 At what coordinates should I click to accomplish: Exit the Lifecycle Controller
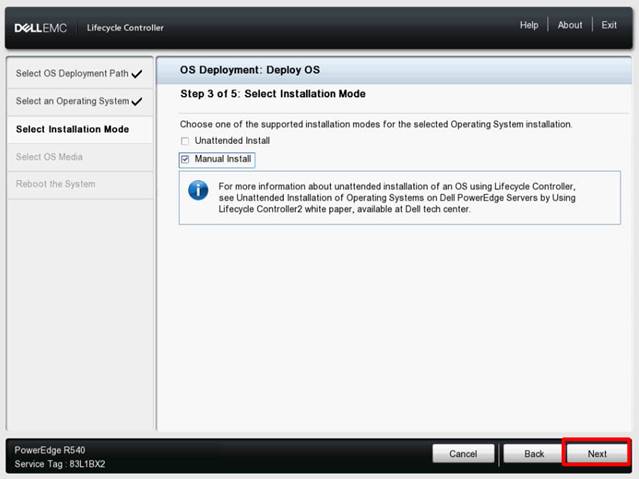609,25
